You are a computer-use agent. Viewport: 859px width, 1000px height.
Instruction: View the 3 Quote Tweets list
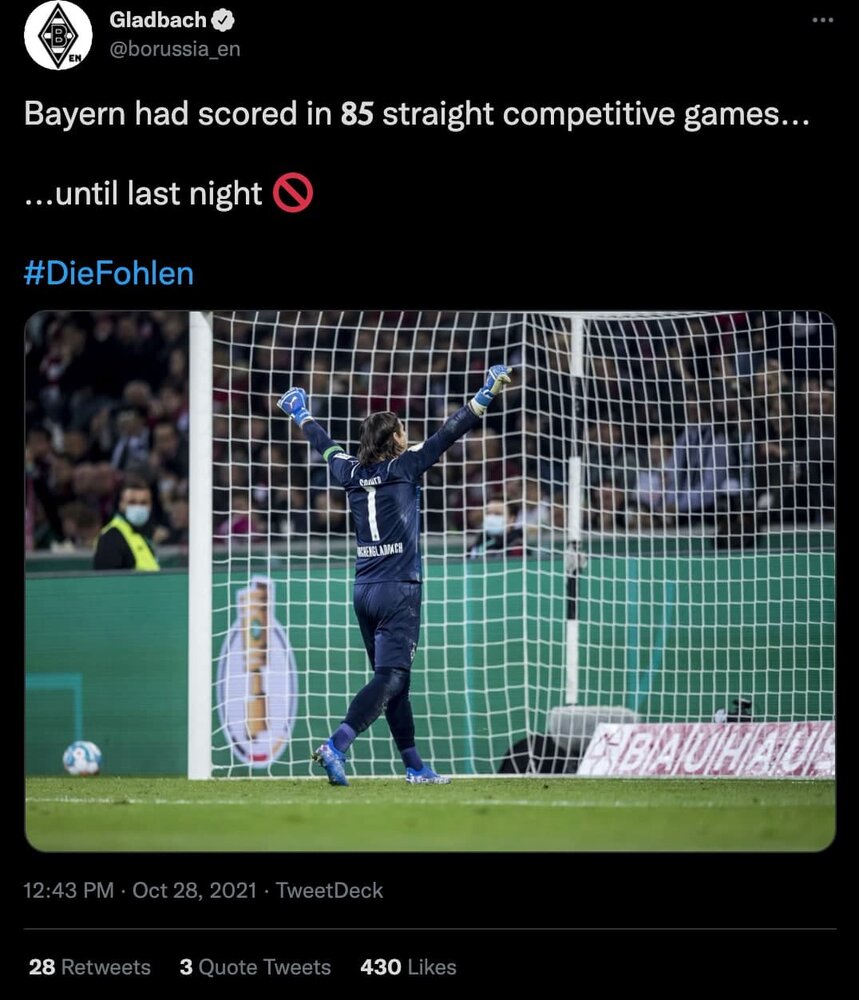pyautogui.click(x=255, y=967)
